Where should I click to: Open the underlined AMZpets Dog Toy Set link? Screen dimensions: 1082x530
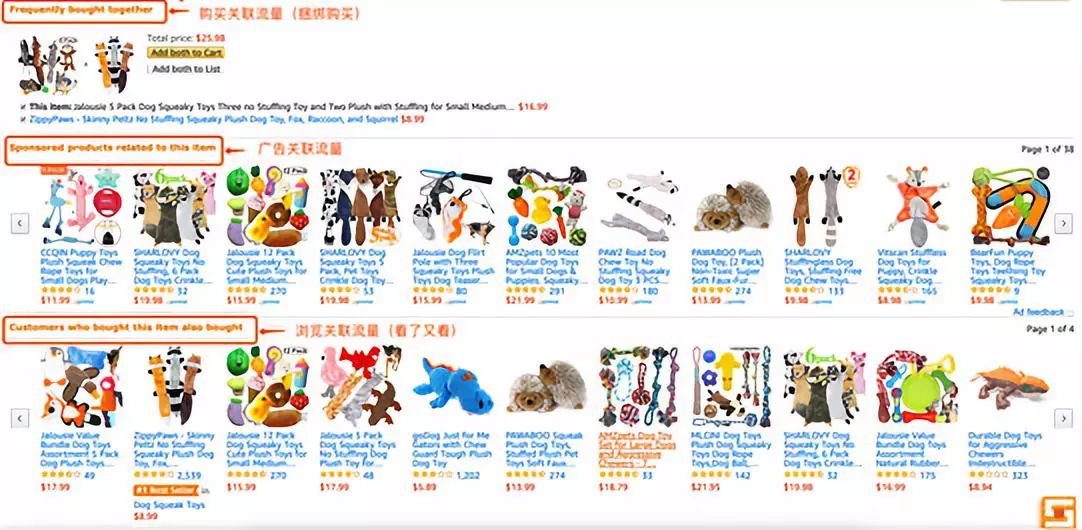pyautogui.click(x=637, y=450)
